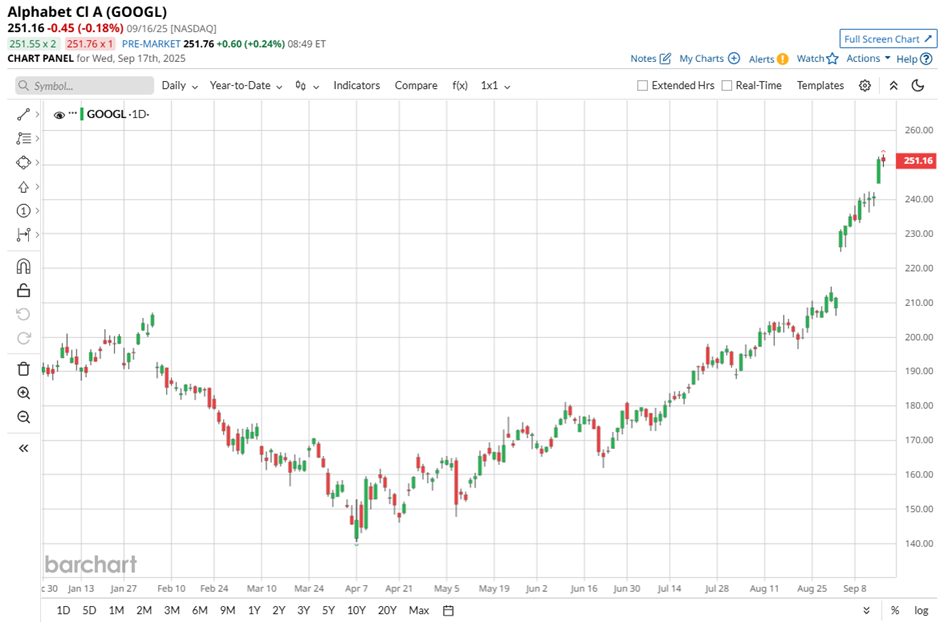Viewport: 940px width, 627px height.
Task: Click the 251.16 current price label
Action: coord(917,161)
